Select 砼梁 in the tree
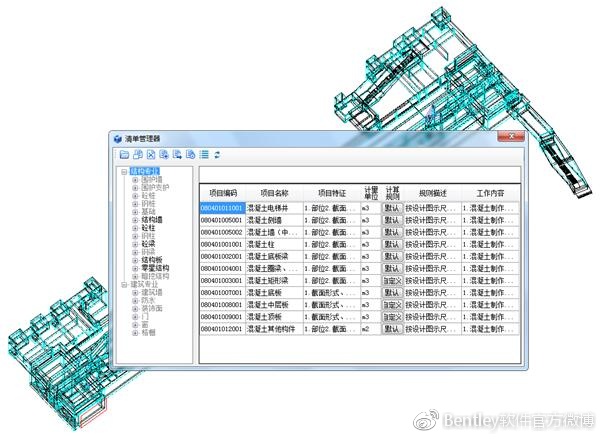This screenshot has width=602, height=439. (x=147, y=243)
